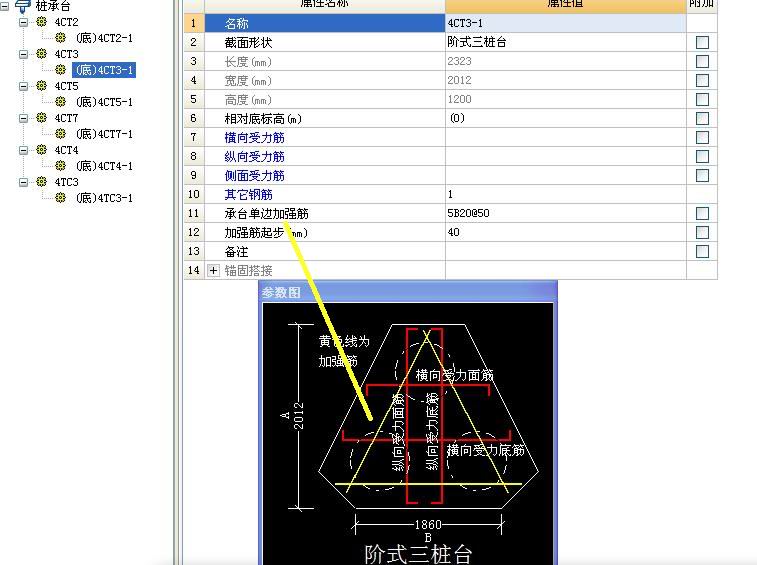Click gear icon beside 4CT7 node

42,118
